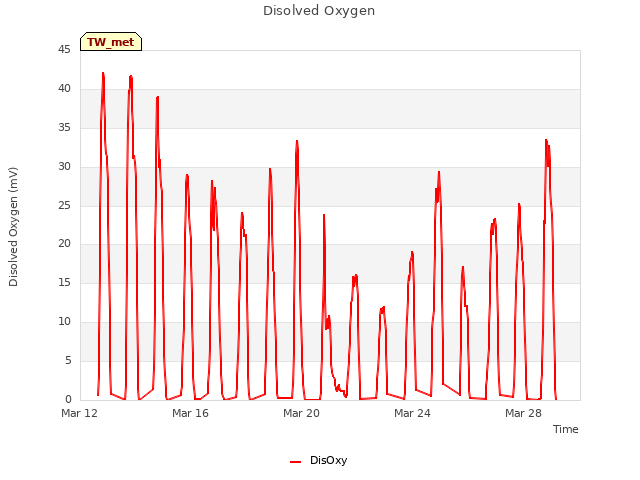Click the 25 y-axis value

pyautogui.click(x=64, y=205)
